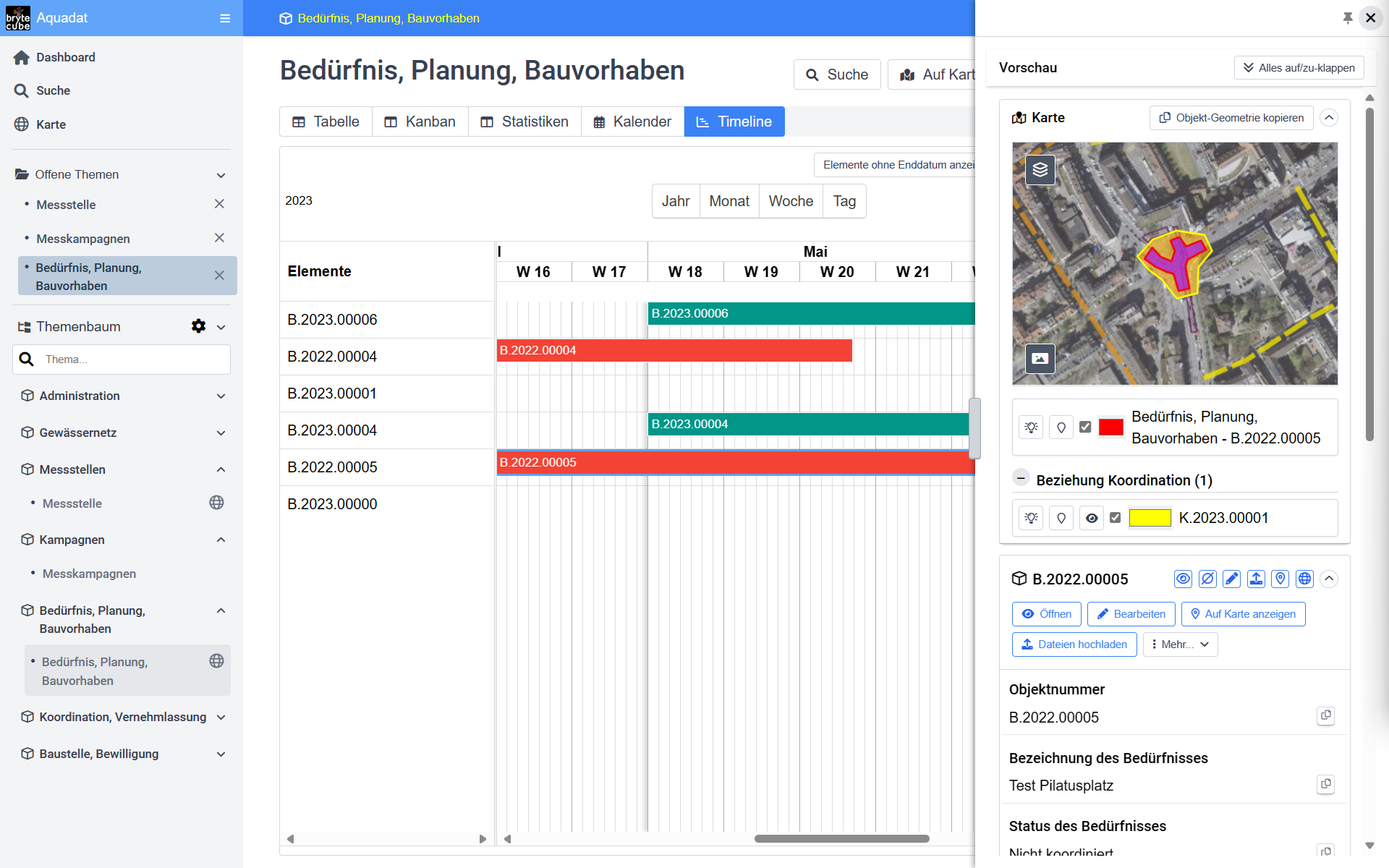This screenshot has width=1389, height=868.
Task: Click the basemap image icon on the map
Action: click(1040, 358)
